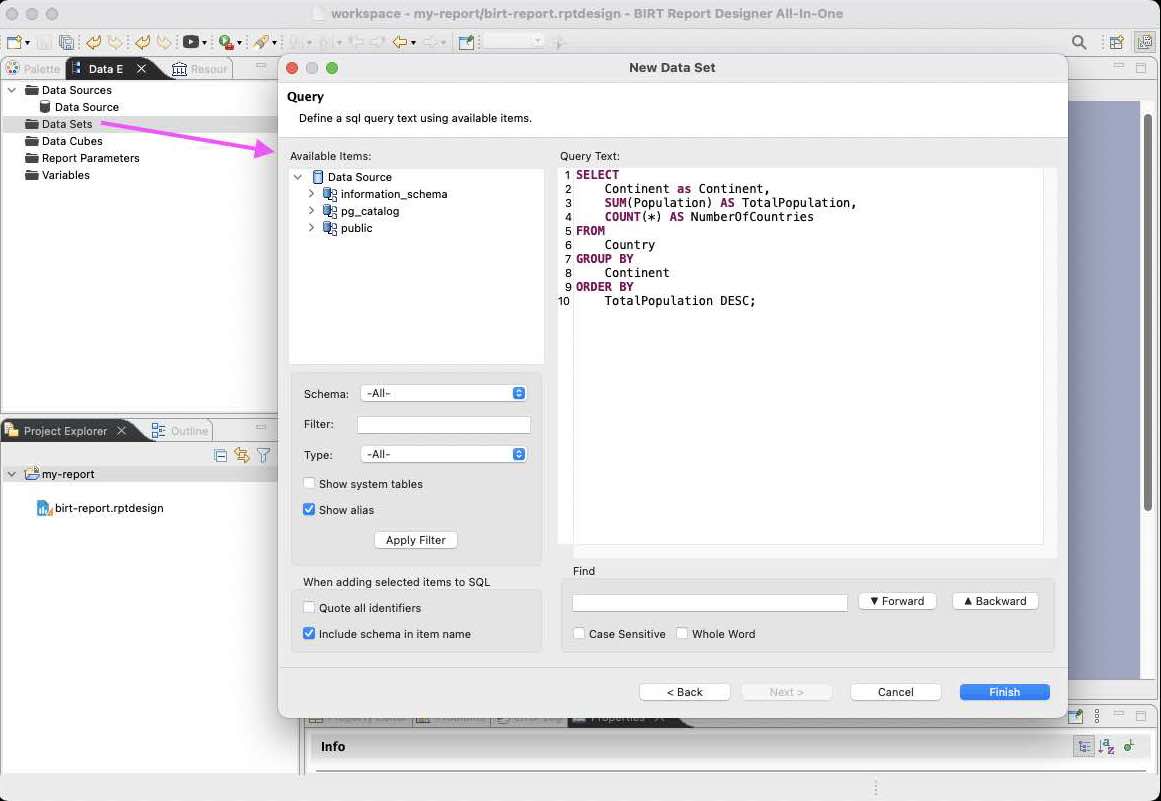Click the New report toolbar icon
This screenshot has width=1161, height=801.
[x=13, y=42]
